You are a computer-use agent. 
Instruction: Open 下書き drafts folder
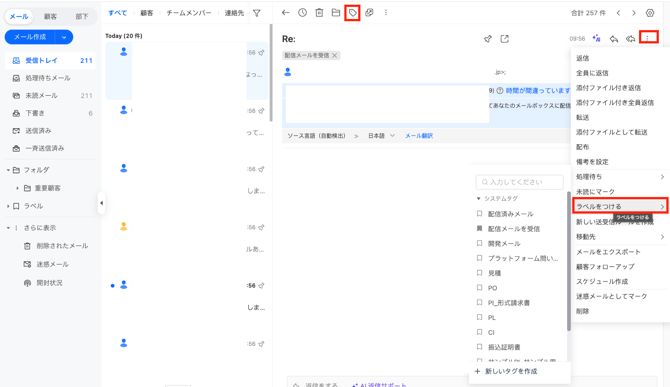coord(50,113)
